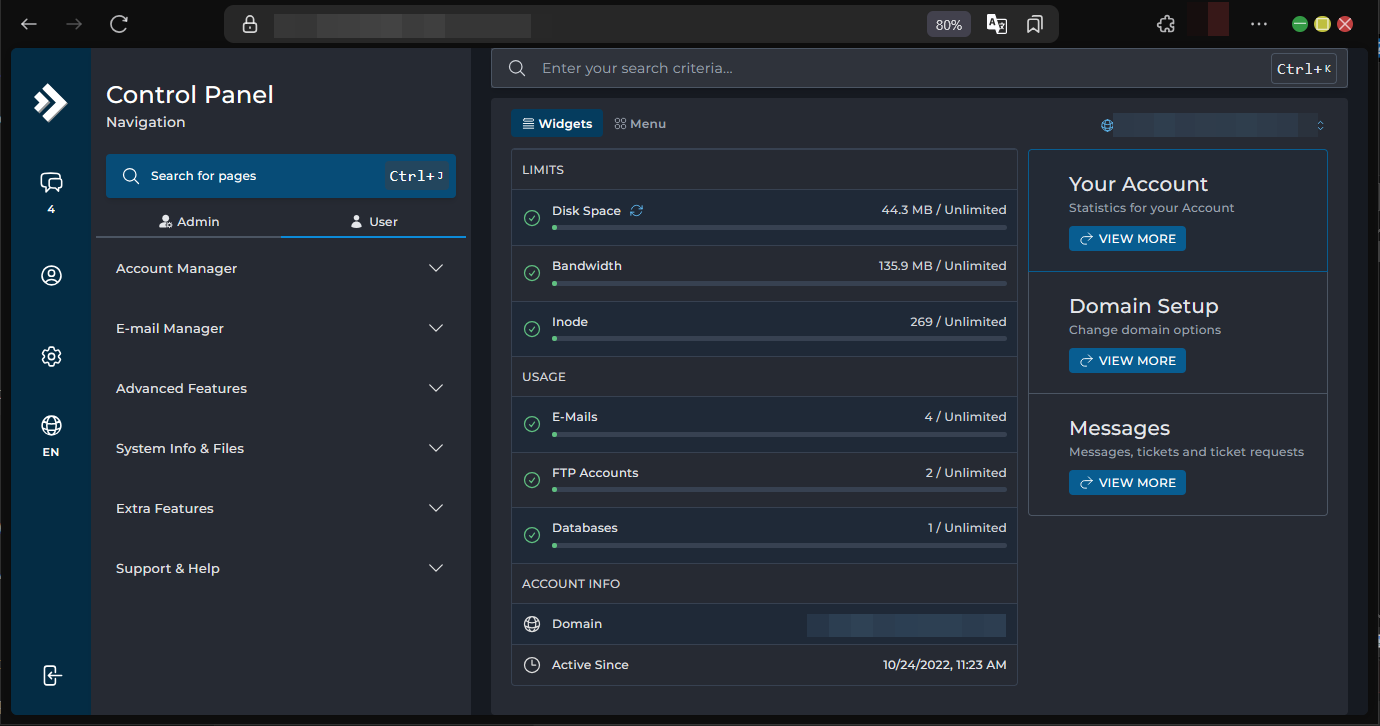
Task: Click the globe icon in domain selector
Action: (x=1107, y=125)
